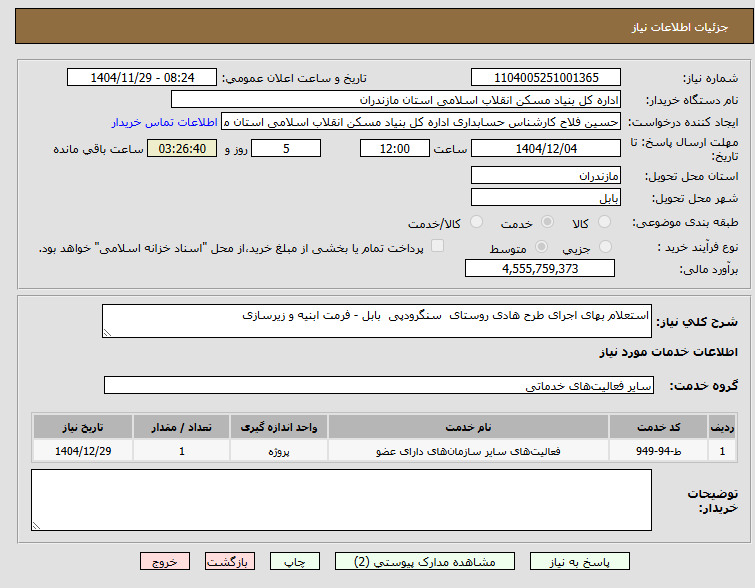Screen dimensions: 755x588
Task: Click the توضیحات خریدار empty textarea
Action: pos(341,500)
